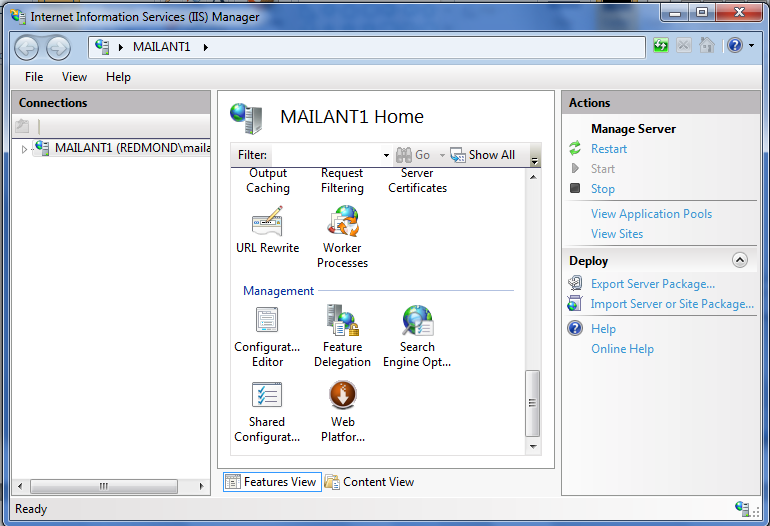Collapse the Deploy section chevron
770x526 pixels.
[x=740, y=260]
